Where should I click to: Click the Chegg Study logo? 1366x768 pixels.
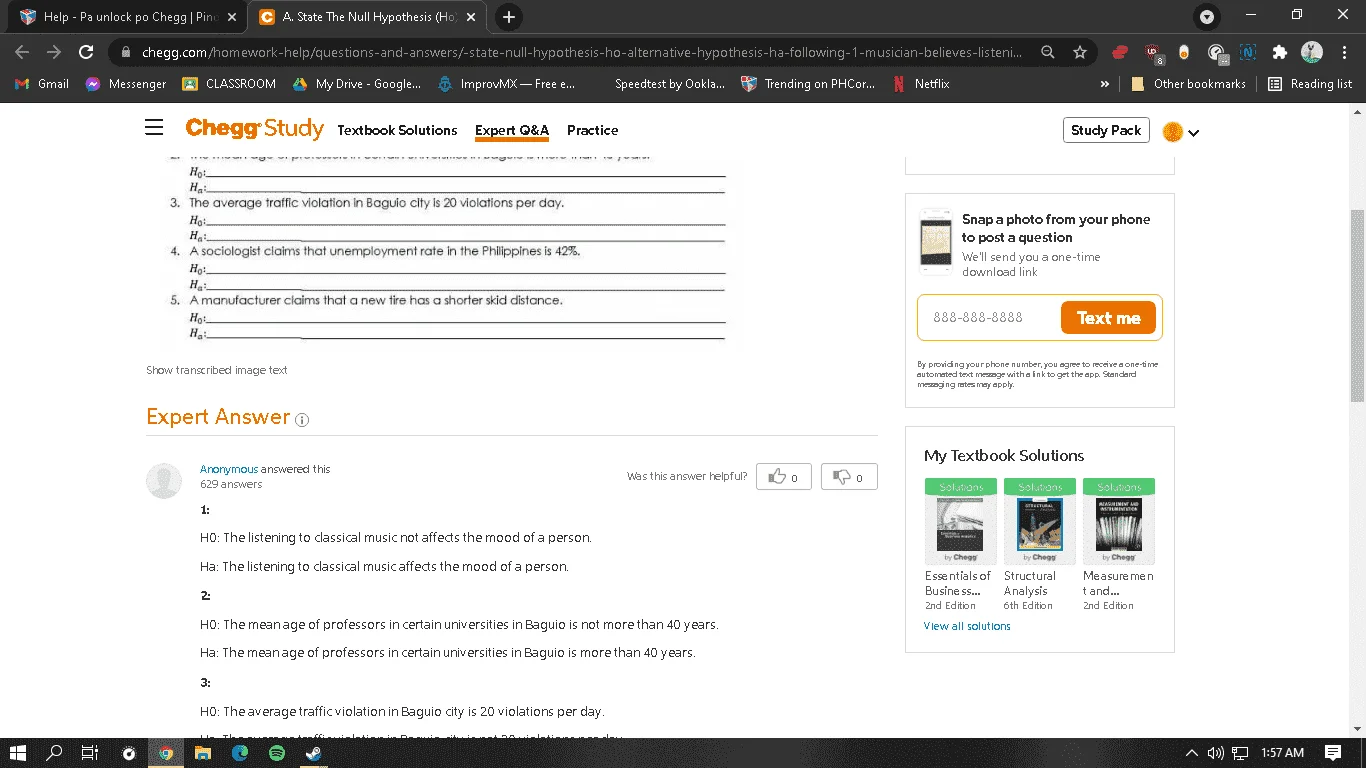pyautogui.click(x=254, y=129)
